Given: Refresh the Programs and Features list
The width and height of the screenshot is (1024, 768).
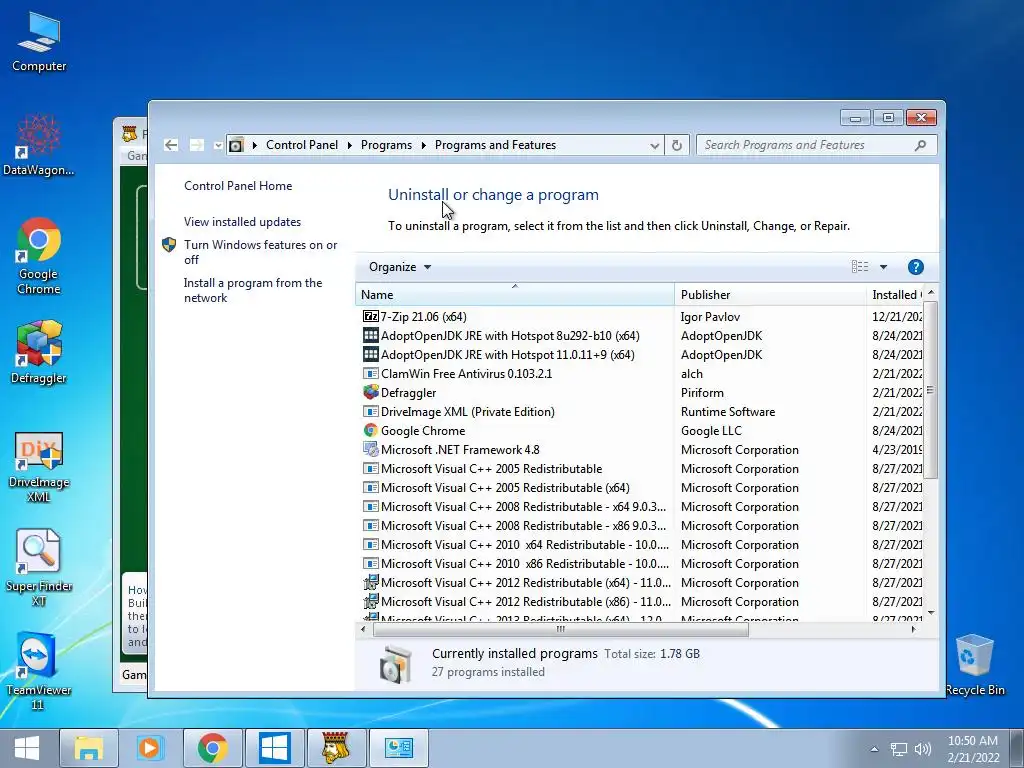Looking at the screenshot, I should pyautogui.click(x=677, y=145).
